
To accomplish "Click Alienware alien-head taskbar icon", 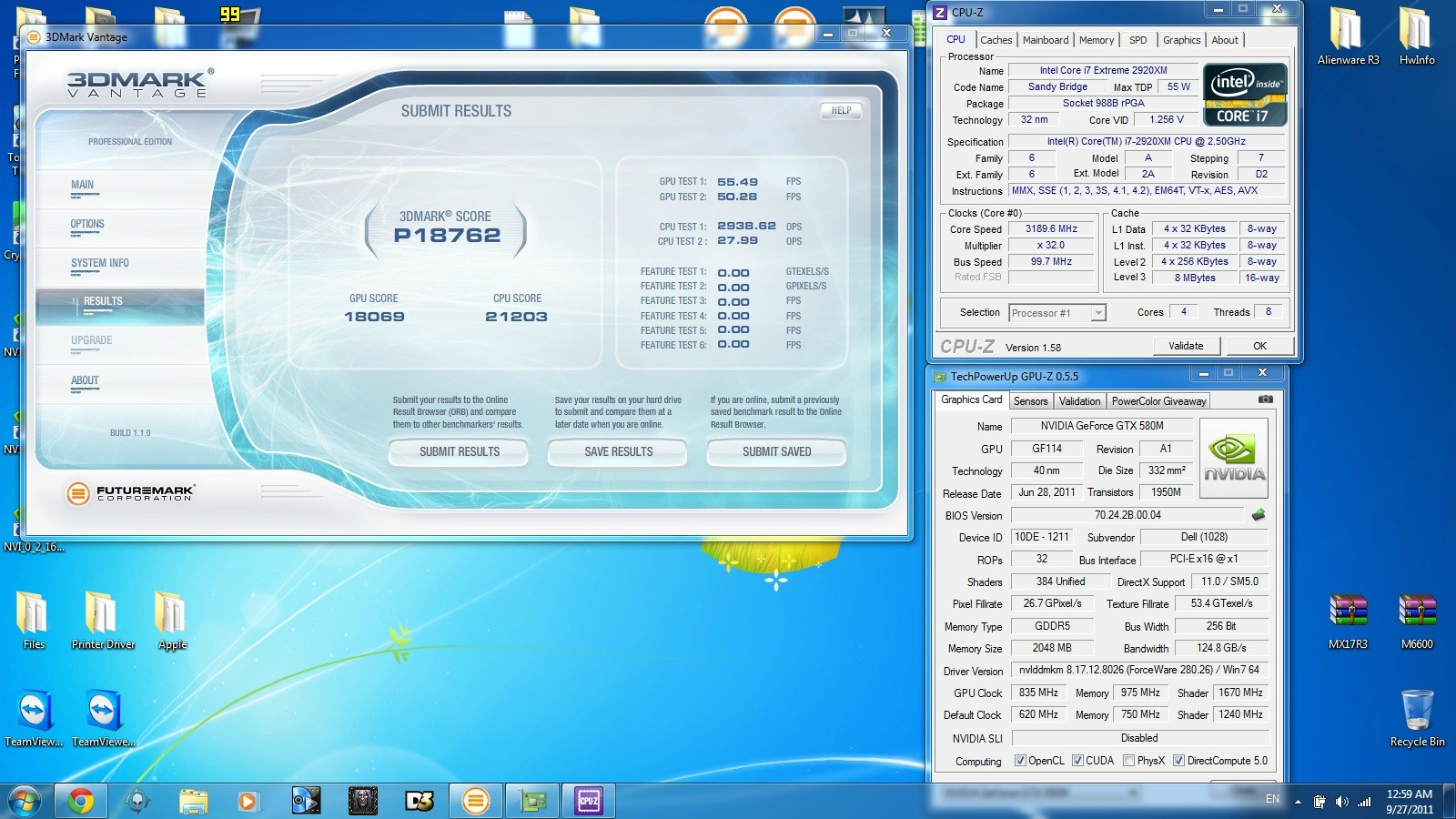I will point(137,801).
